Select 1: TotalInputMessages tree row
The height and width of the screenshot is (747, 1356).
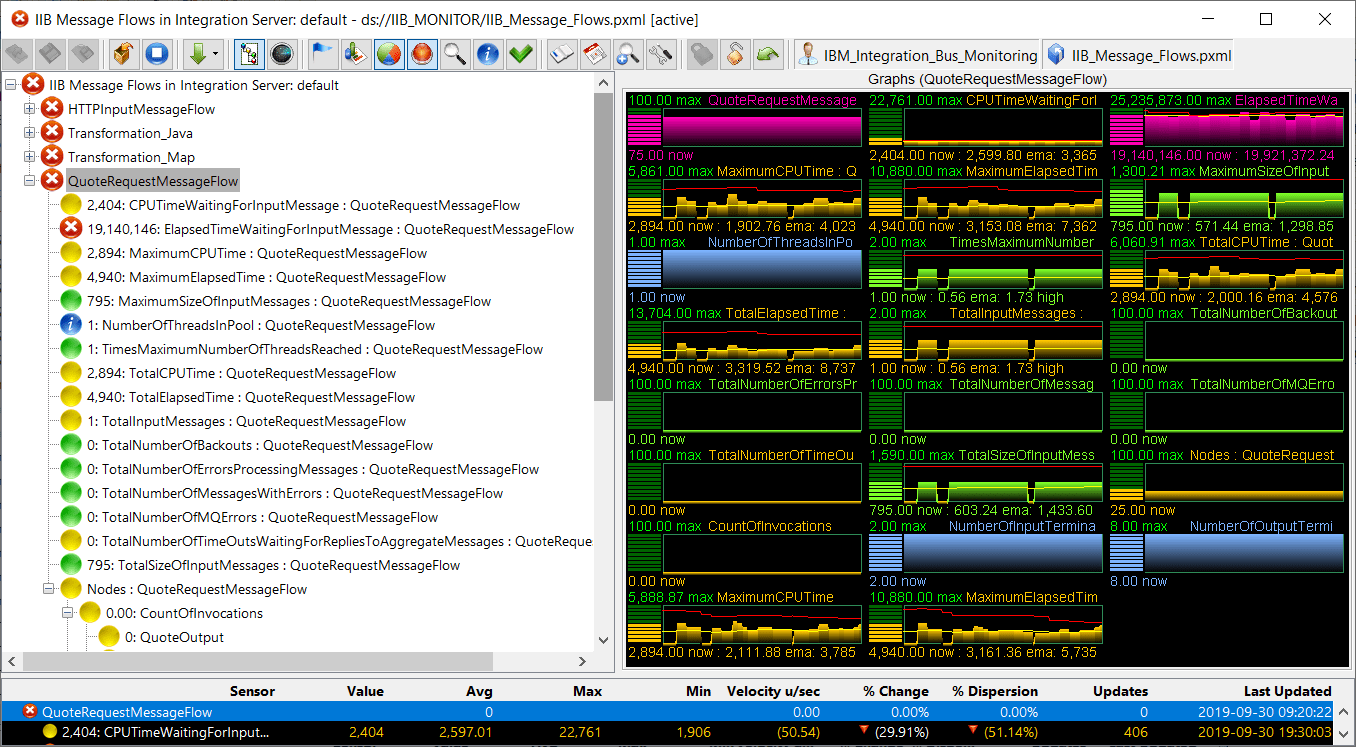[246, 421]
